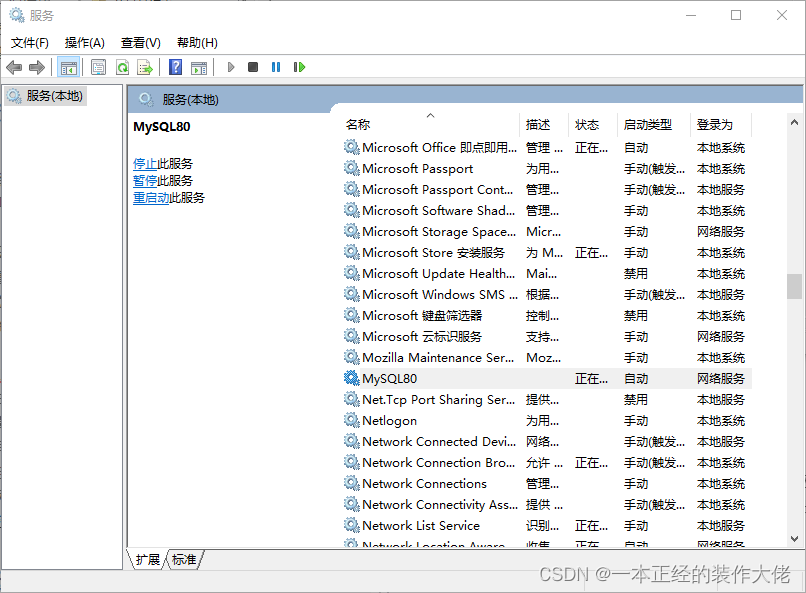Click gear icon of Mozilla Maintenance Service
806x593 pixels.
(352, 357)
